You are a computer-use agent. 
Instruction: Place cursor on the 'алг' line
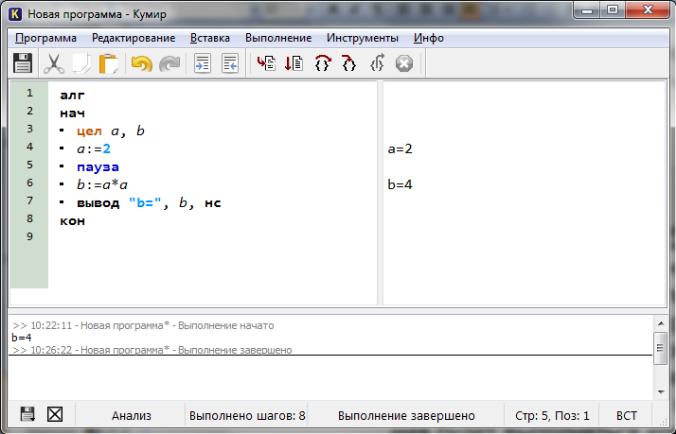[x=72, y=95]
